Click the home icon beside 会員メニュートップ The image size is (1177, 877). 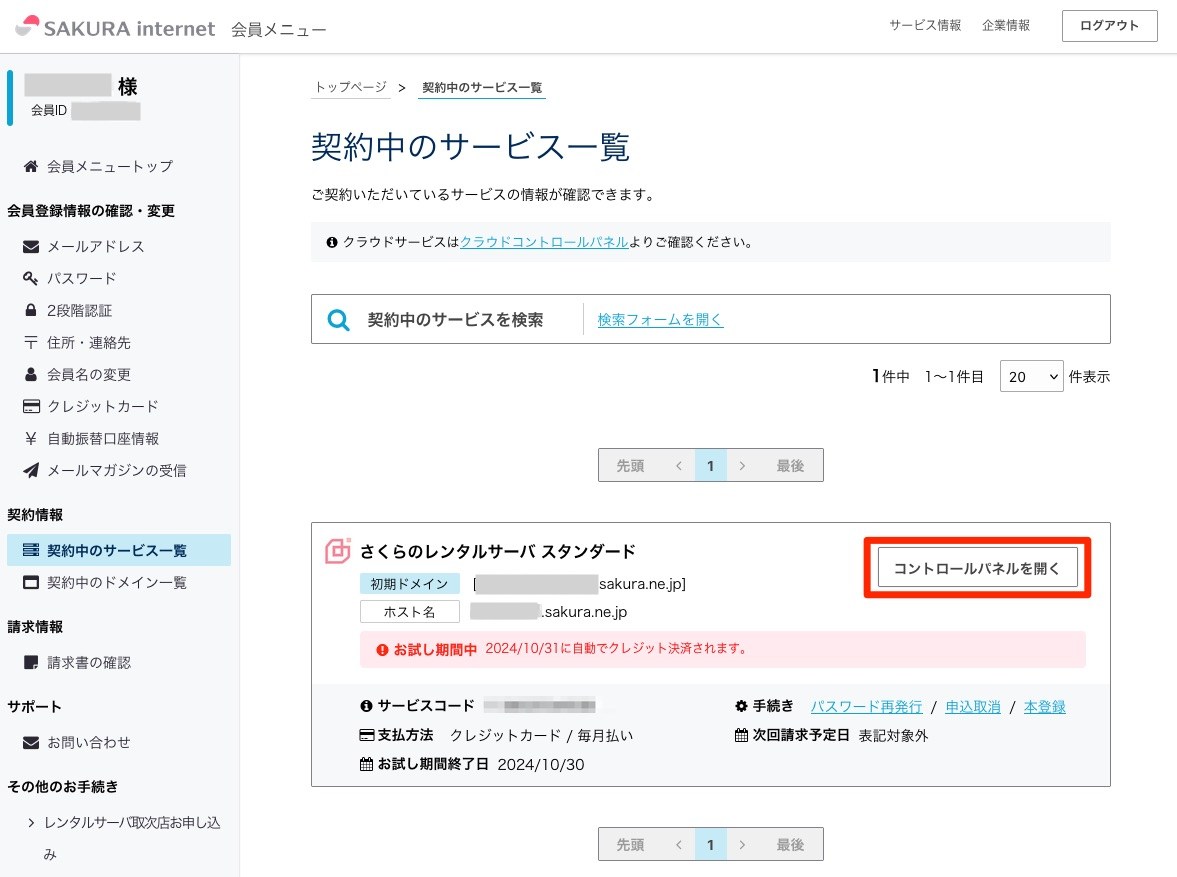pyautogui.click(x=31, y=166)
